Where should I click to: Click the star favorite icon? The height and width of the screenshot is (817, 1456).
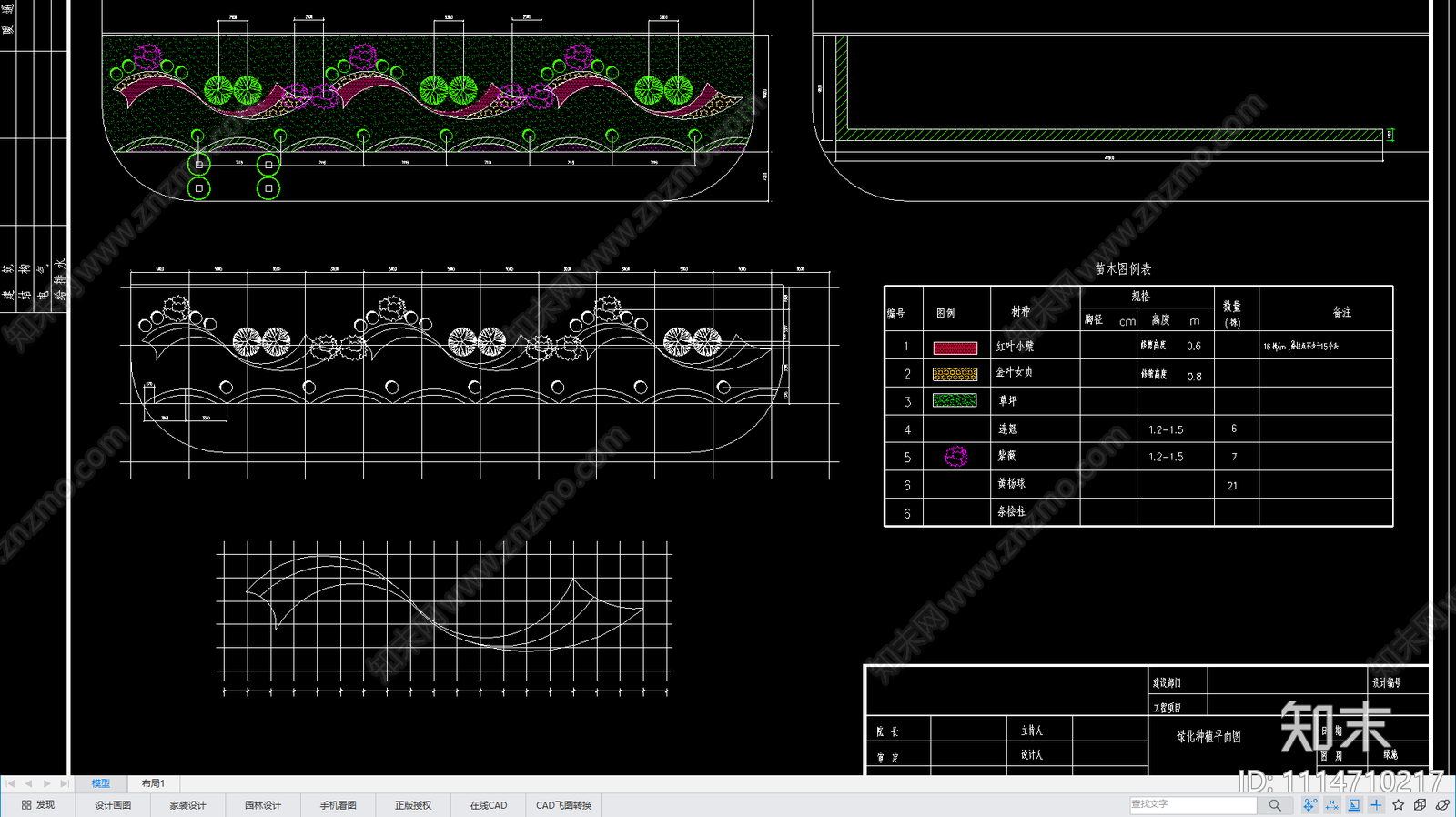click(x=1399, y=805)
